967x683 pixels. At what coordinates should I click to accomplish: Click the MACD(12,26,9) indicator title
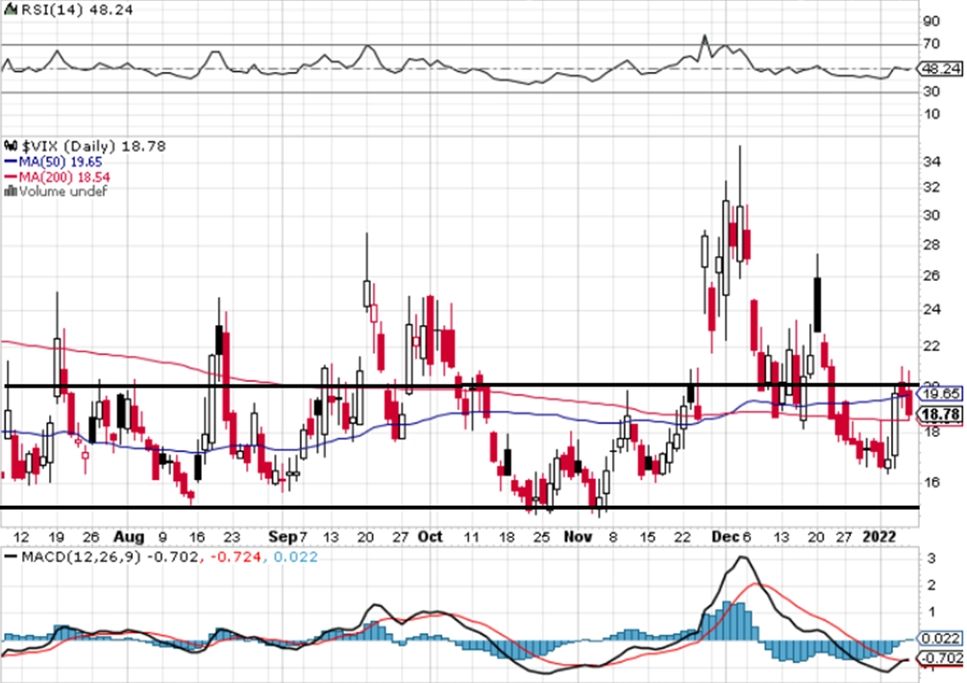coord(81,557)
